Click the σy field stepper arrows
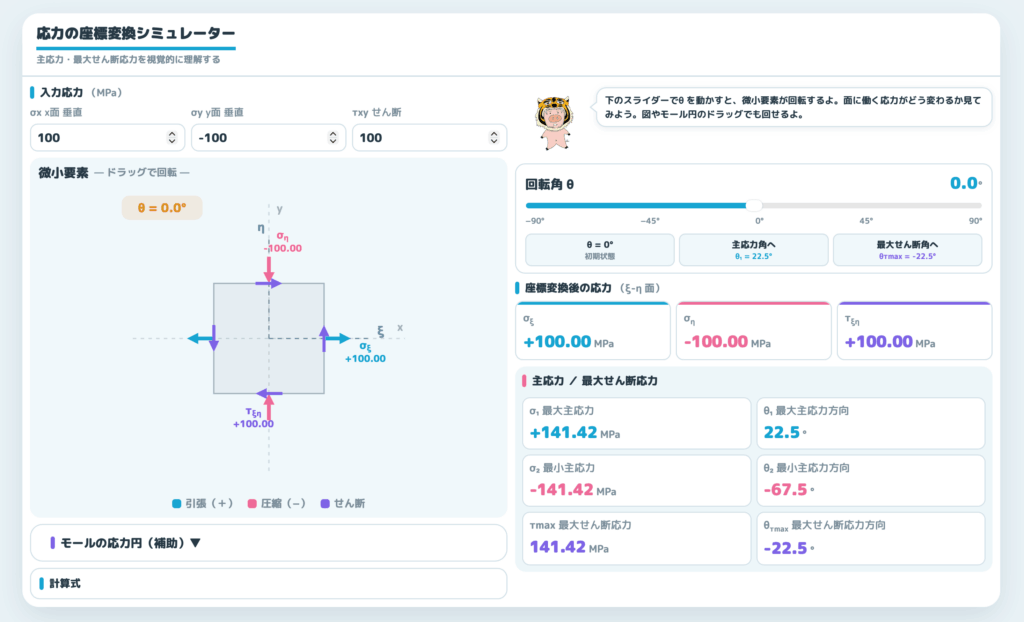Image resolution: width=1024 pixels, height=622 pixels. click(x=332, y=137)
